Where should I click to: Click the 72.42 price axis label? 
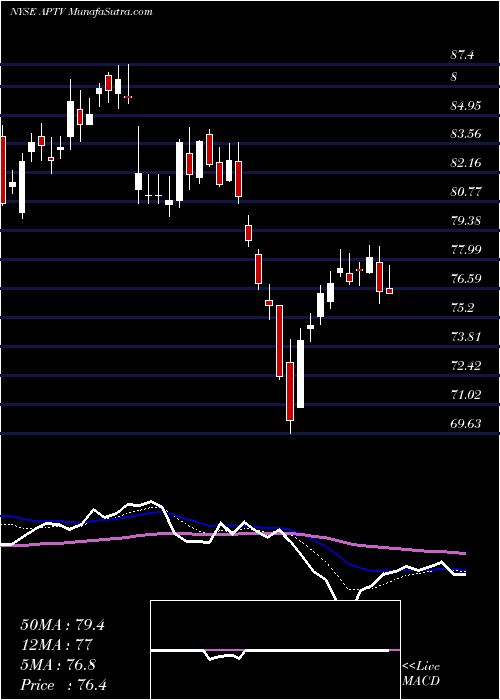tap(466, 366)
